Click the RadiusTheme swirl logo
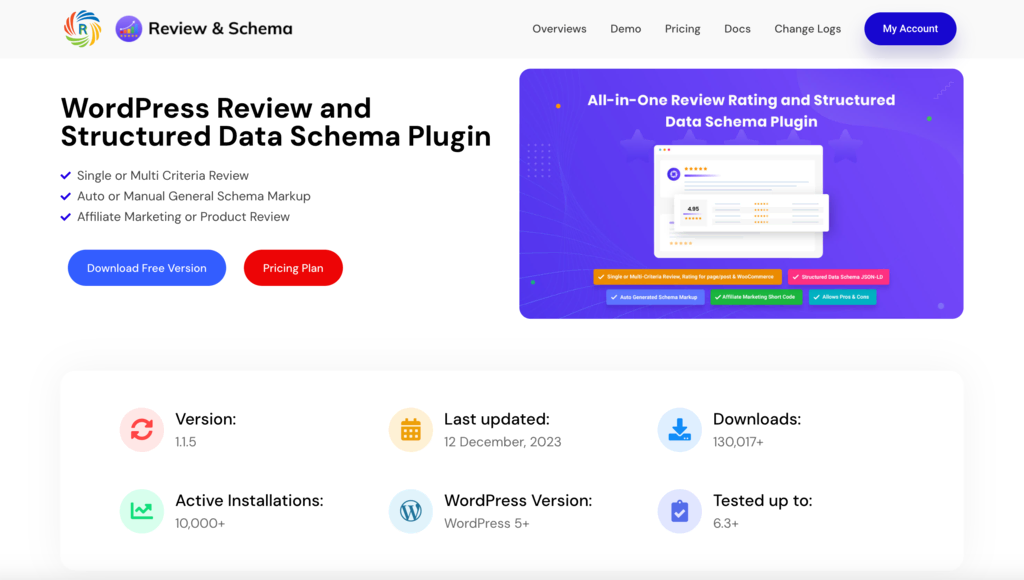 point(82,29)
